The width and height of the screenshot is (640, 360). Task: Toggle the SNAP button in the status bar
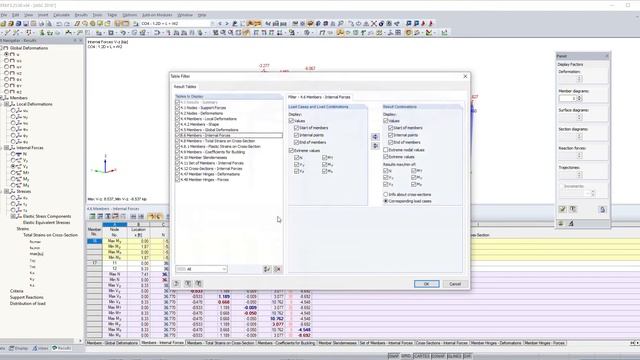click(393, 356)
